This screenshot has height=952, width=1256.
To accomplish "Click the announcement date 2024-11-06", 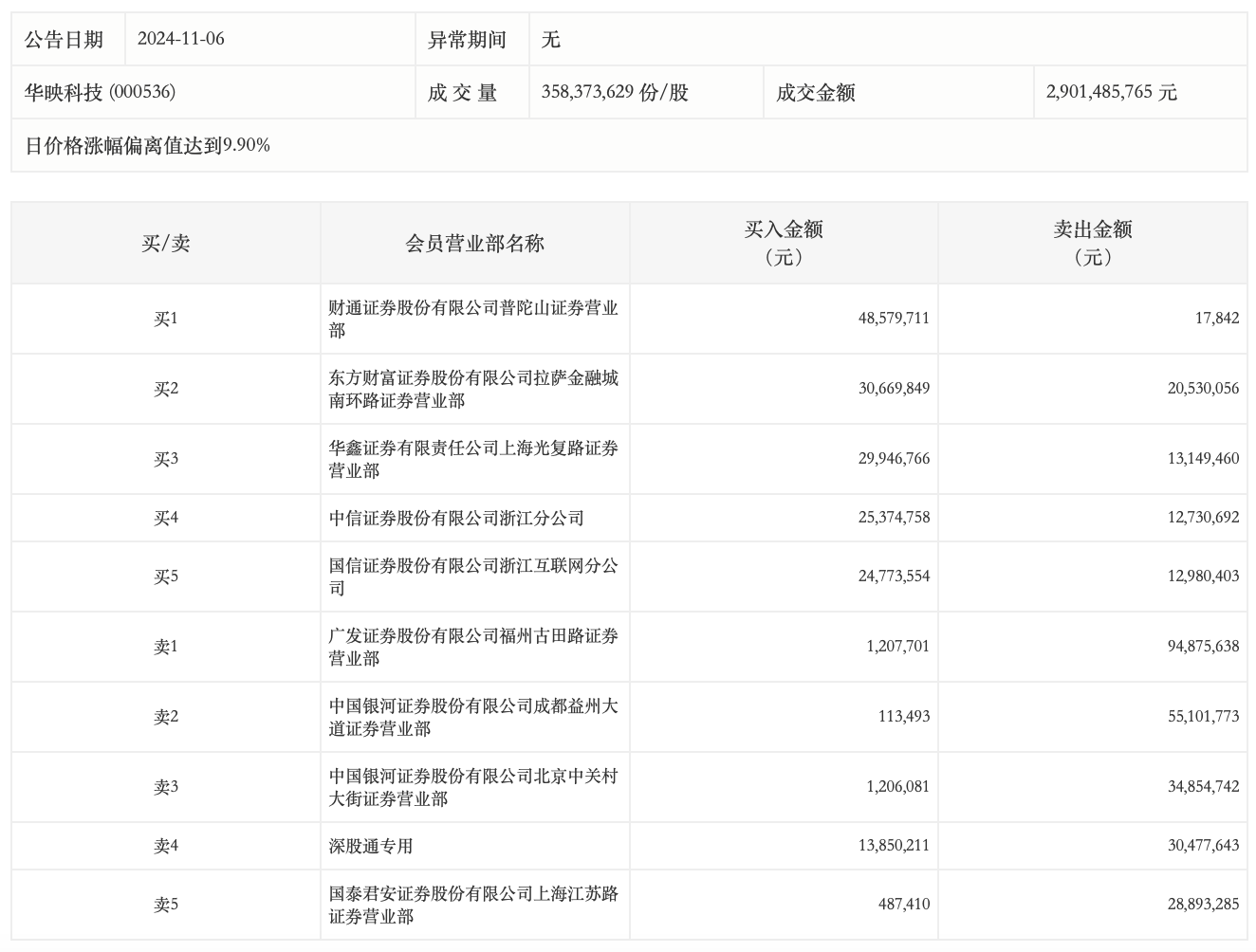I will (x=180, y=39).
